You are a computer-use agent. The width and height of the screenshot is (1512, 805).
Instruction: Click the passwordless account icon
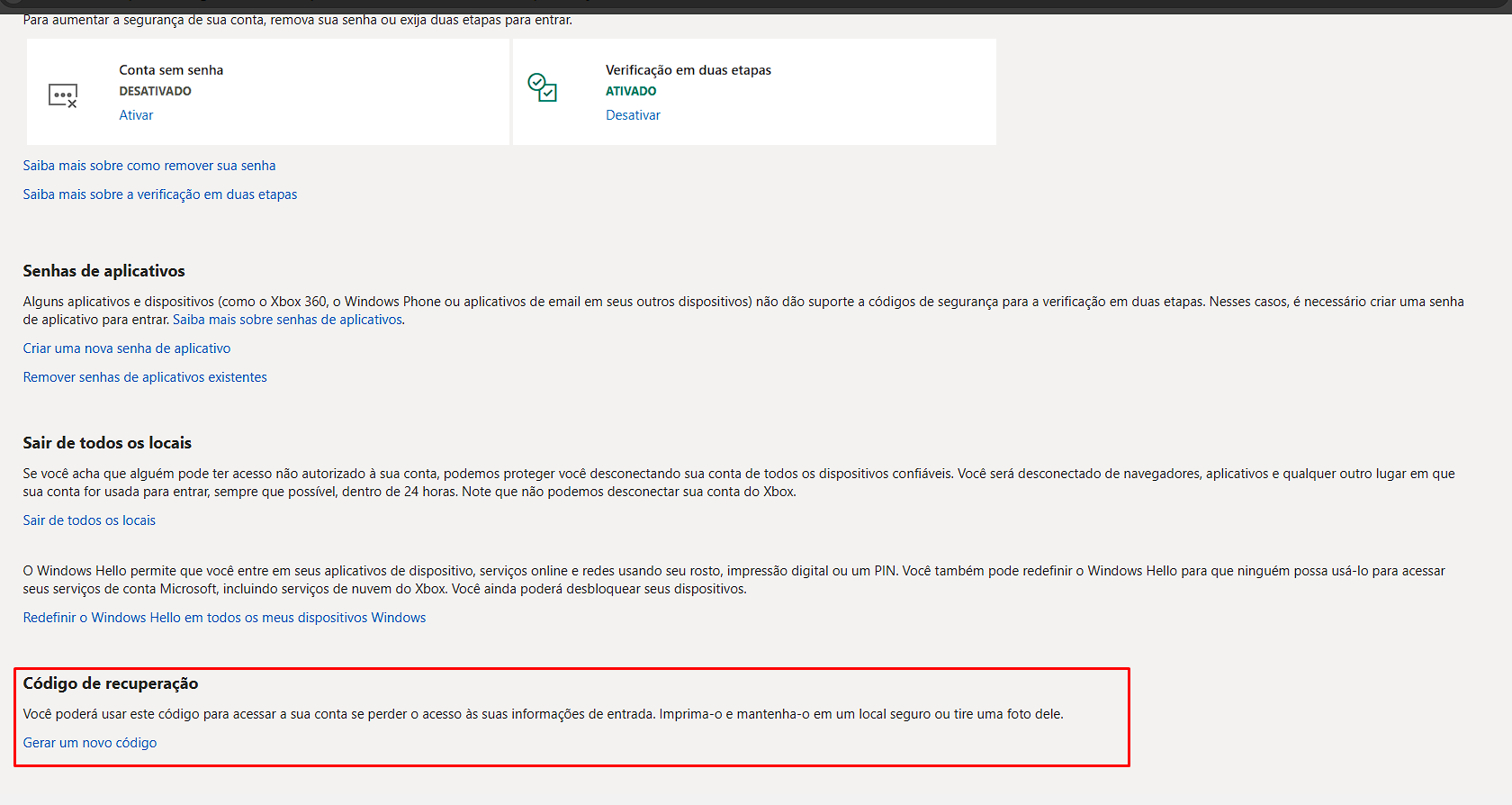pos(63,95)
